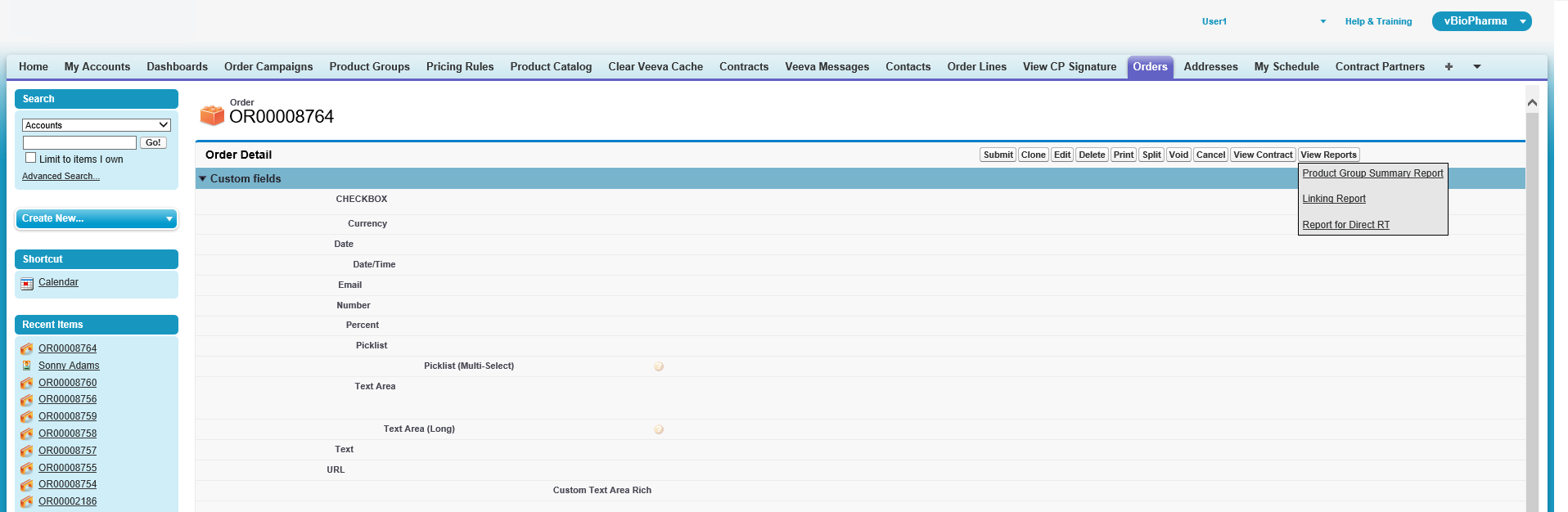This screenshot has height=512, width=1568.
Task: Open the Advanced Search link
Action: [x=61, y=177]
